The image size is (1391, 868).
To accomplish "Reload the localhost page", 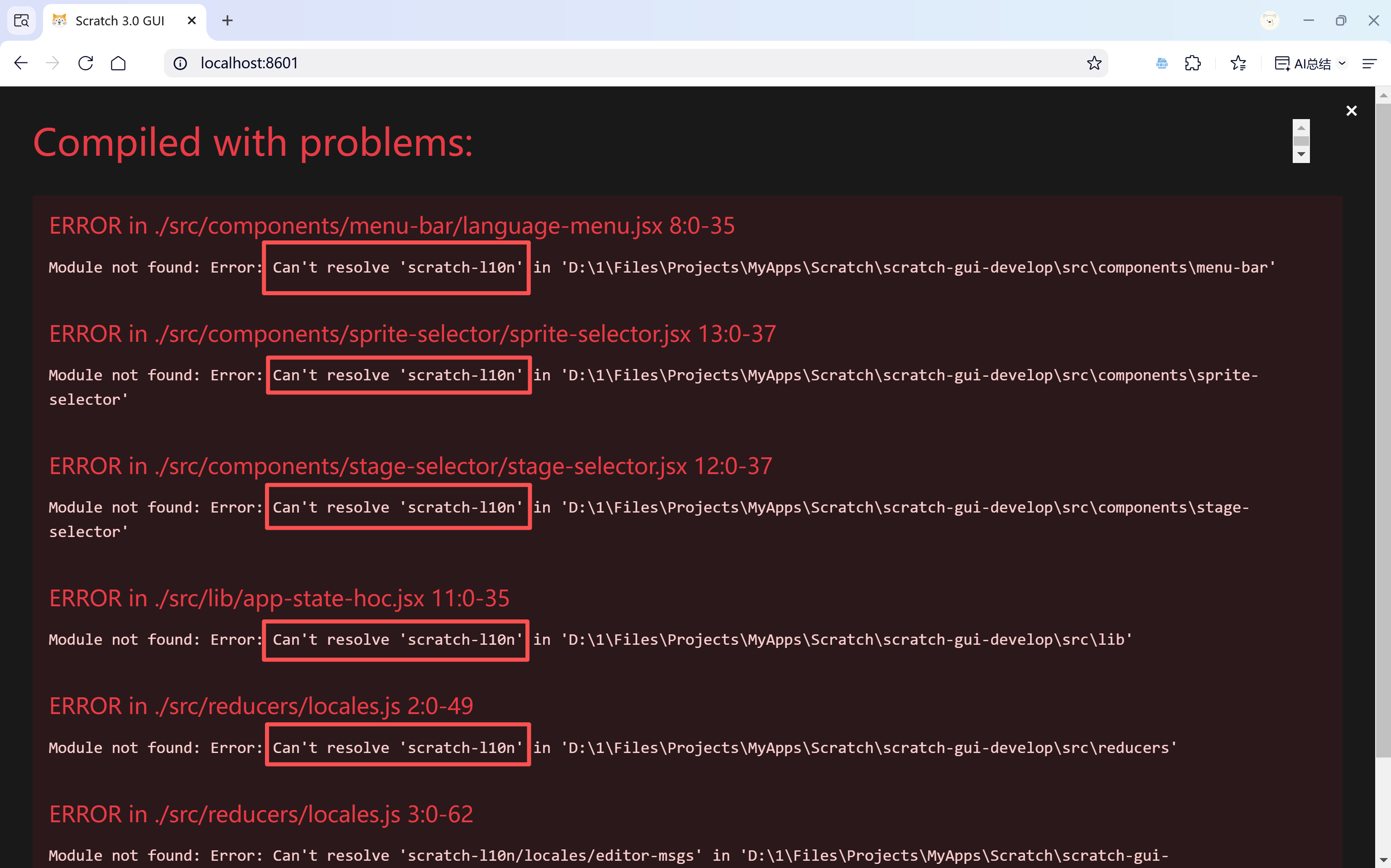I will pos(86,63).
